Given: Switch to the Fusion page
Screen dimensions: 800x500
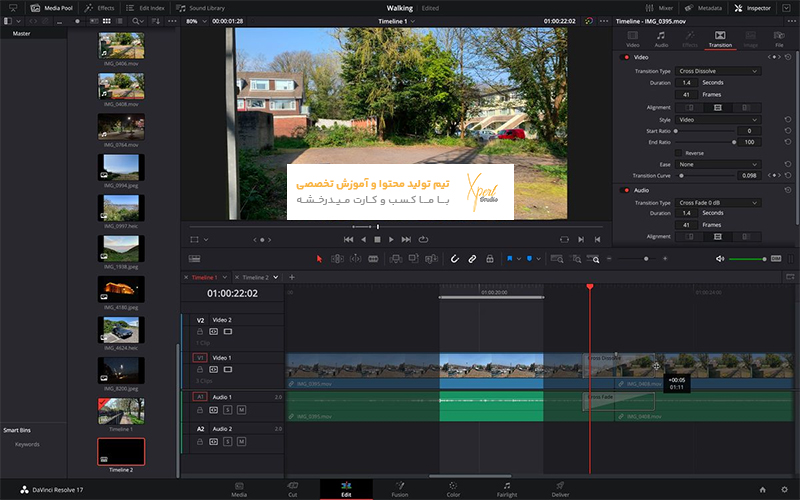Looking at the screenshot, I should 399,489.
